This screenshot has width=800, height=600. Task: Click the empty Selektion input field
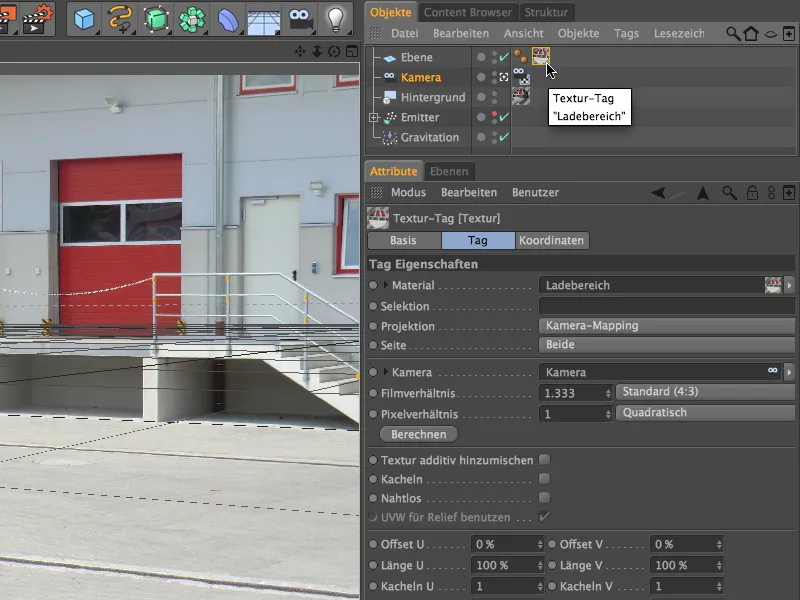click(667, 306)
